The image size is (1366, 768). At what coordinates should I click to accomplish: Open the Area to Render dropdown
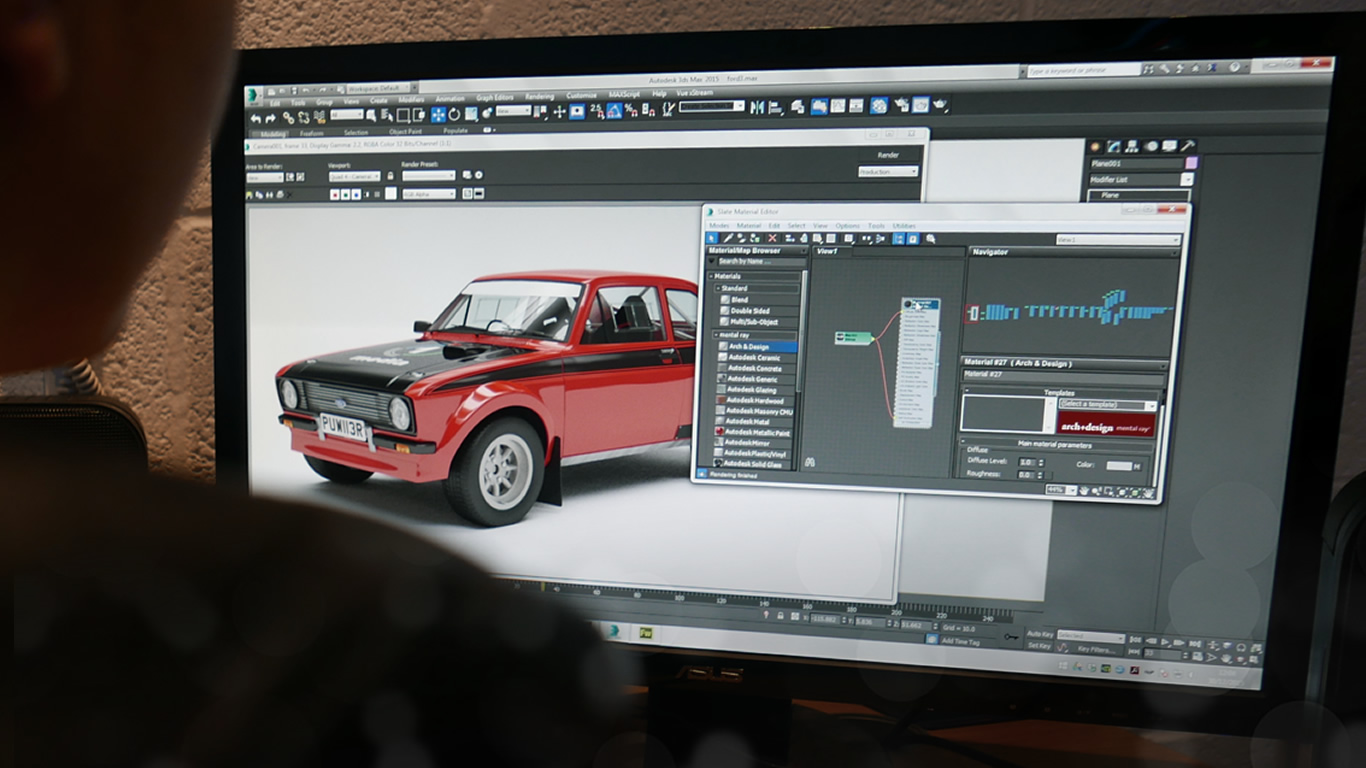click(265, 178)
